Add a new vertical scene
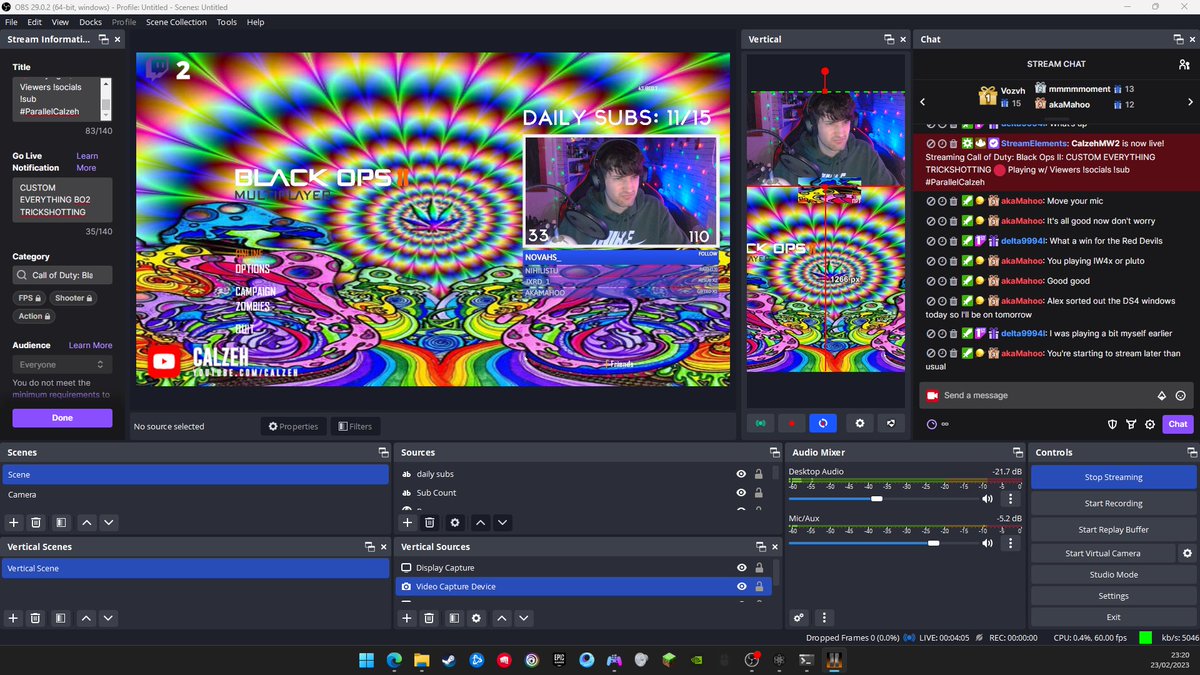The height and width of the screenshot is (675, 1200). coord(14,618)
